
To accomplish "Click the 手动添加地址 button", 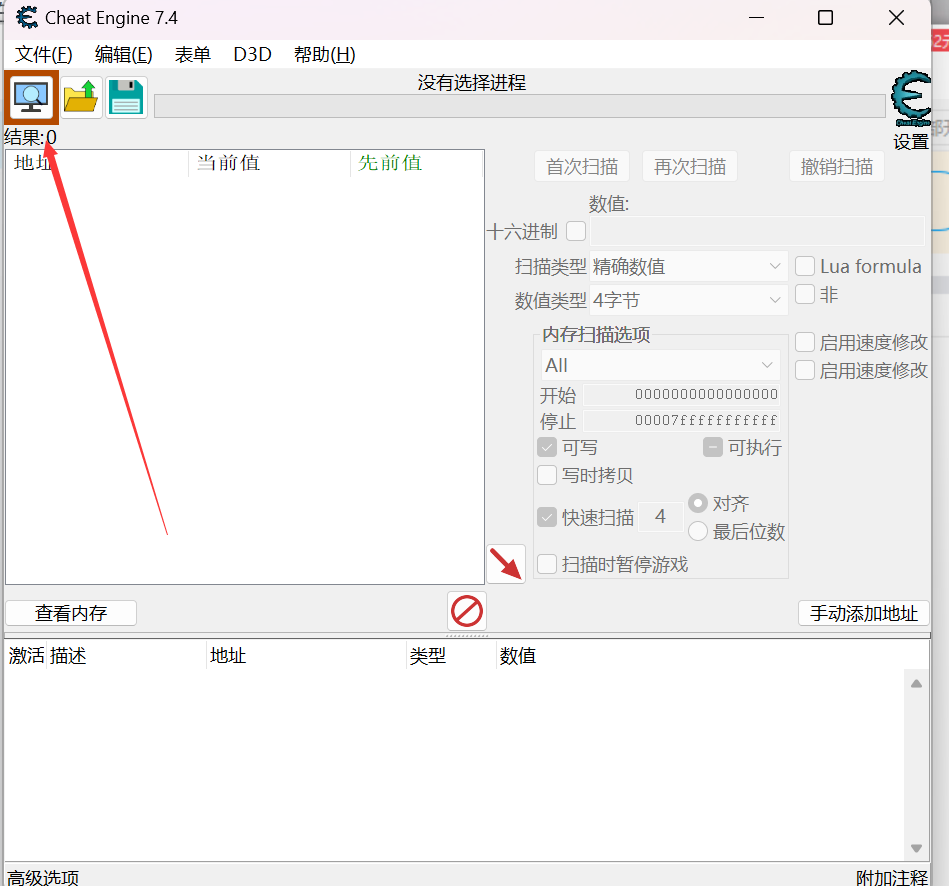I will [862, 613].
